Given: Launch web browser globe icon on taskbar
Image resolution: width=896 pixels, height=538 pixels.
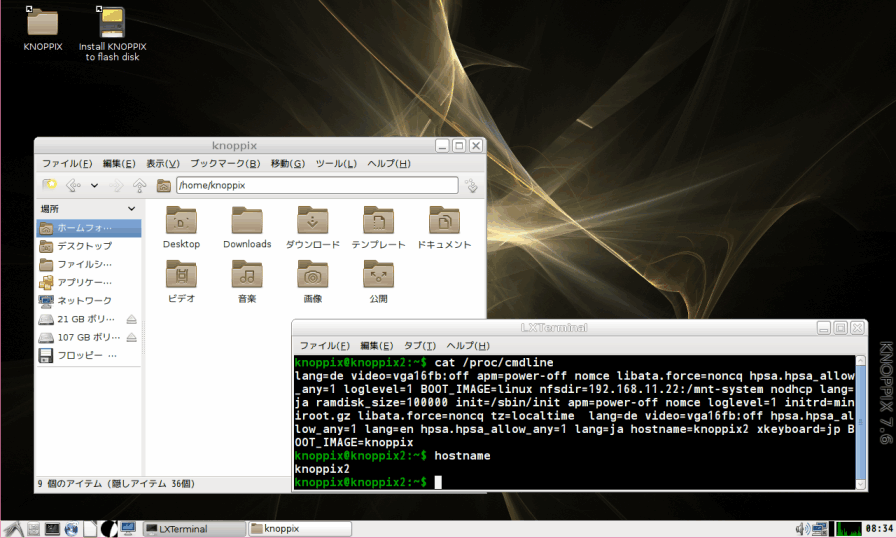Looking at the screenshot, I should tap(71, 529).
